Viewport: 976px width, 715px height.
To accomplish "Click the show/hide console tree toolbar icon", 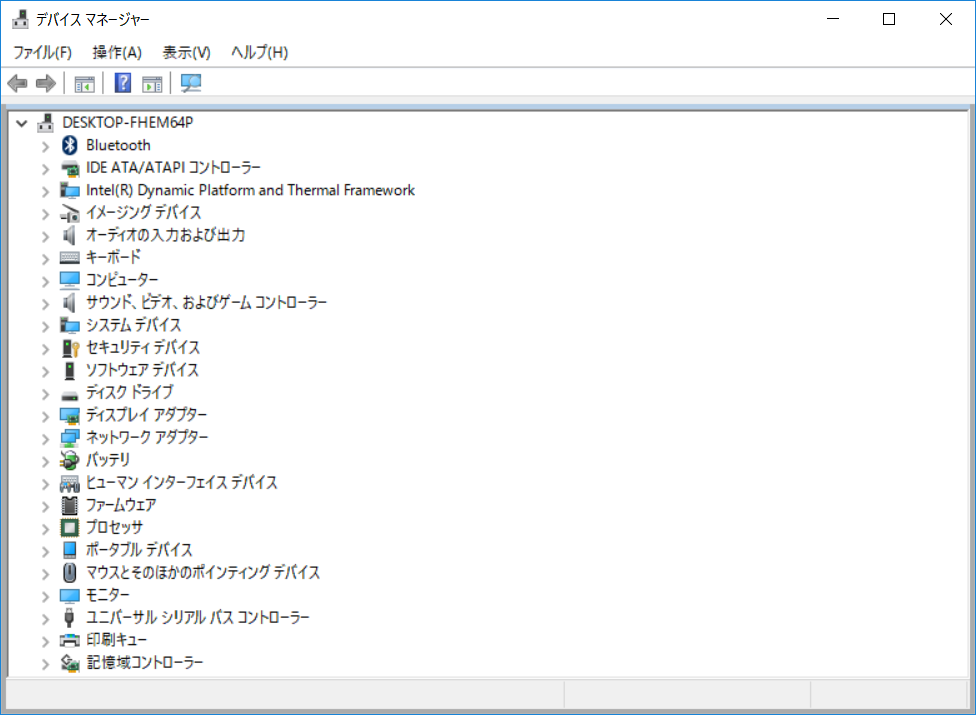I will click(85, 83).
